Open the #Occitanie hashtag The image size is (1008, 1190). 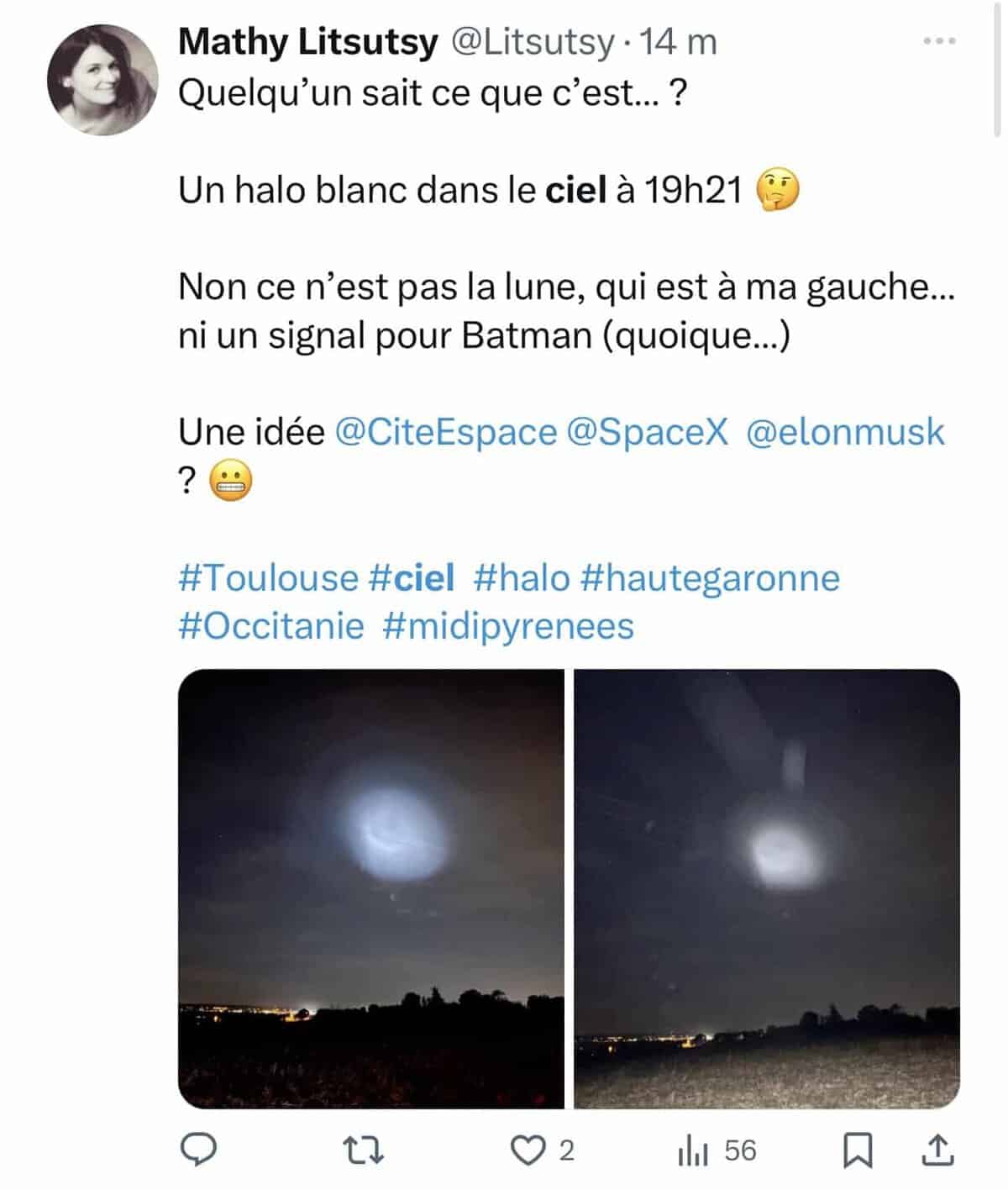coord(271,626)
